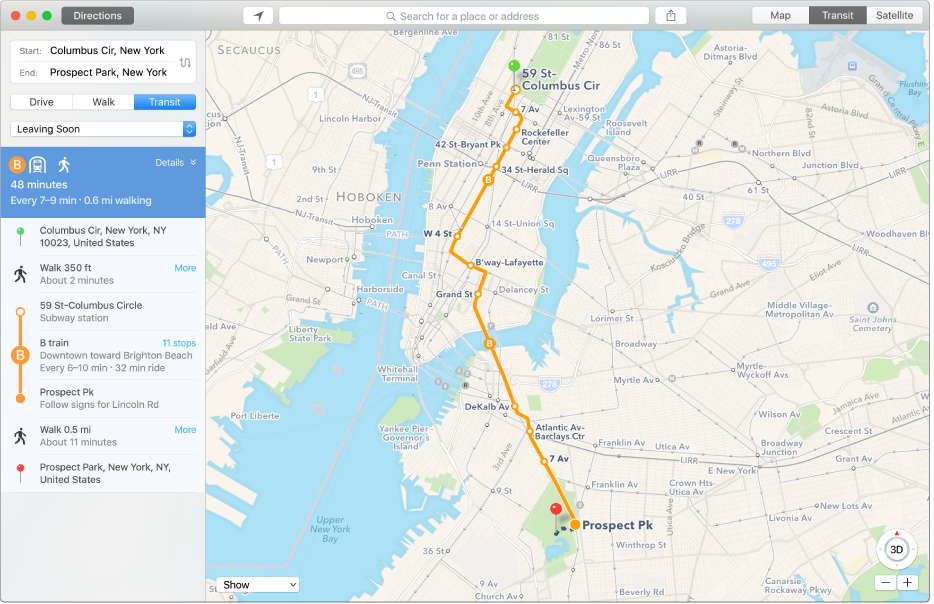Image resolution: width=934 pixels, height=604 pixels.
Task: Zoom out with the minus button
Action: pos(886,583)
